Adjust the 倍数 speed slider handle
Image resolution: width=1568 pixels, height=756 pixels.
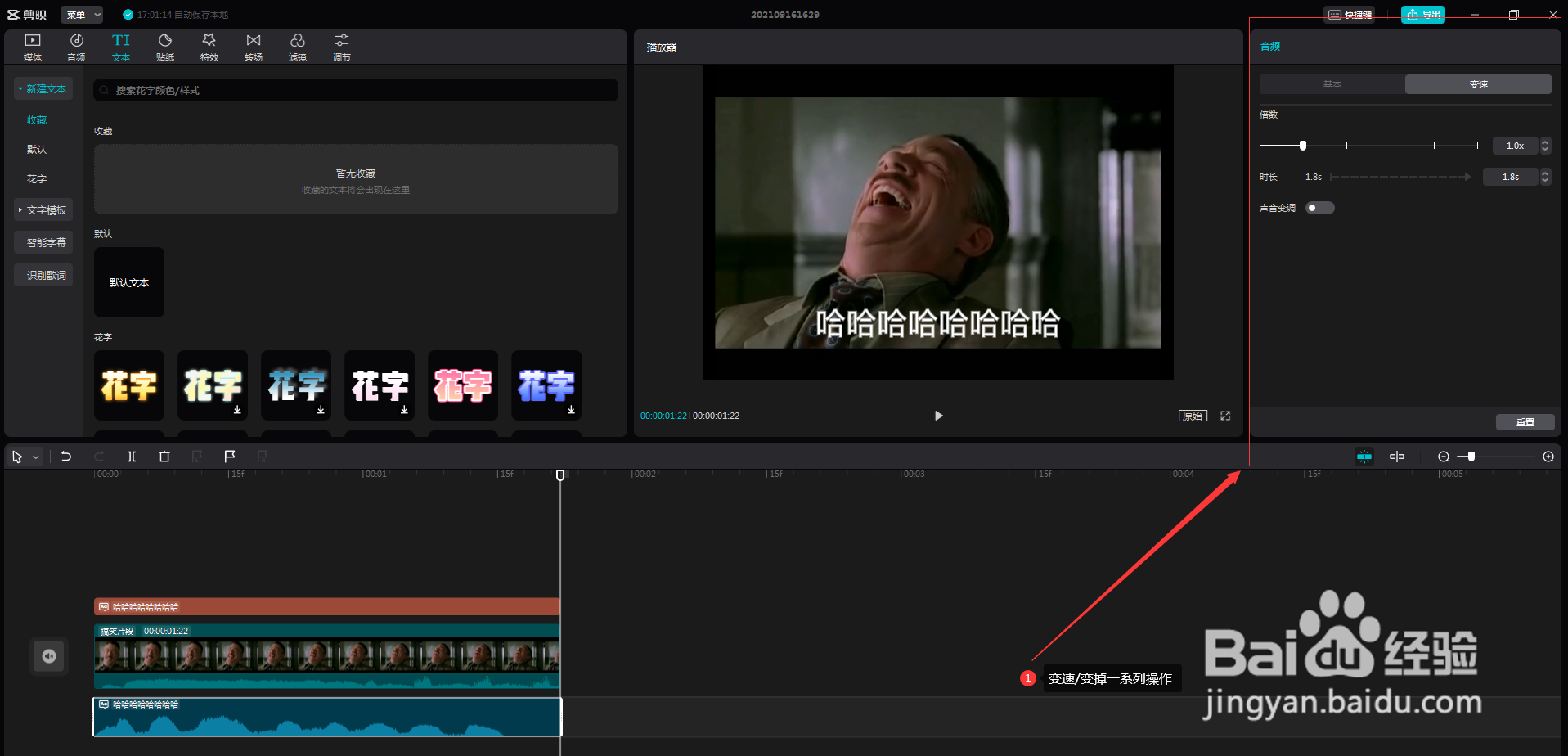coord(1303,146)
